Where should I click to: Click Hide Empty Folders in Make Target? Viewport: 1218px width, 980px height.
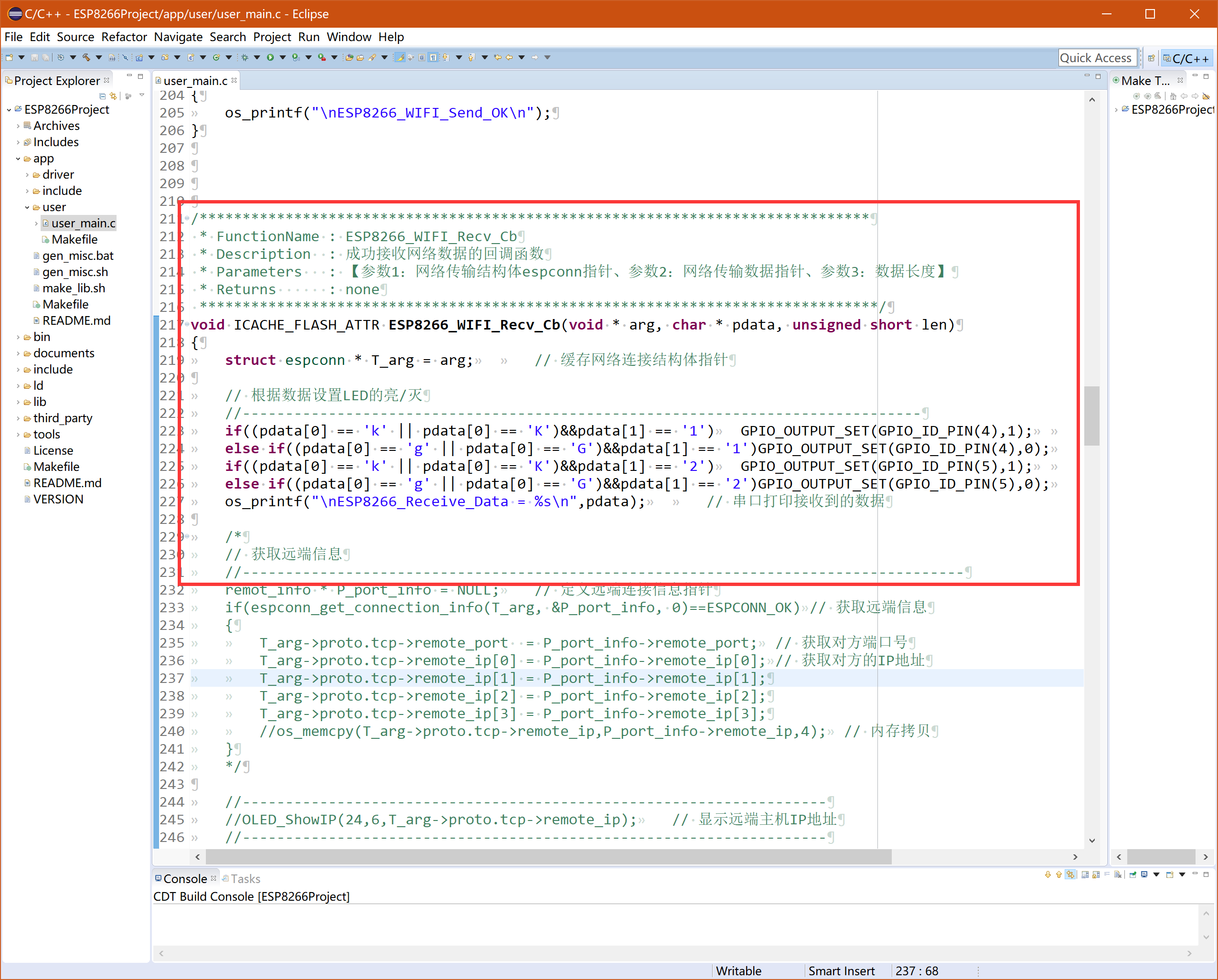click(1206, 96)
